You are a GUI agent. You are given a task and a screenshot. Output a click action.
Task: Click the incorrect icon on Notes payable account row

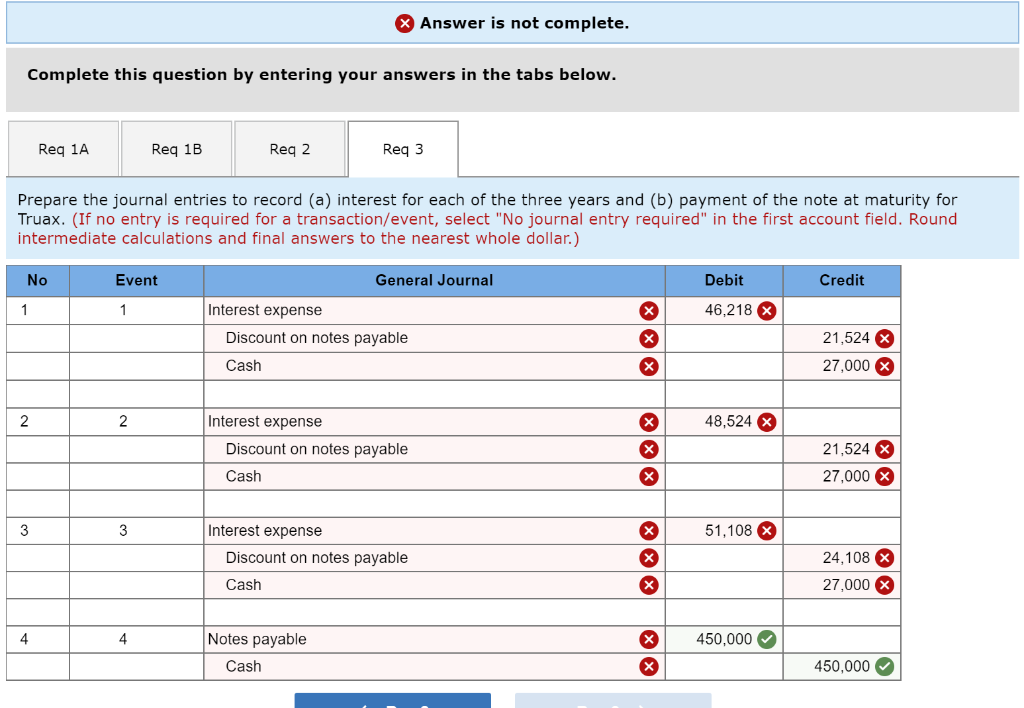pos(648,639)
